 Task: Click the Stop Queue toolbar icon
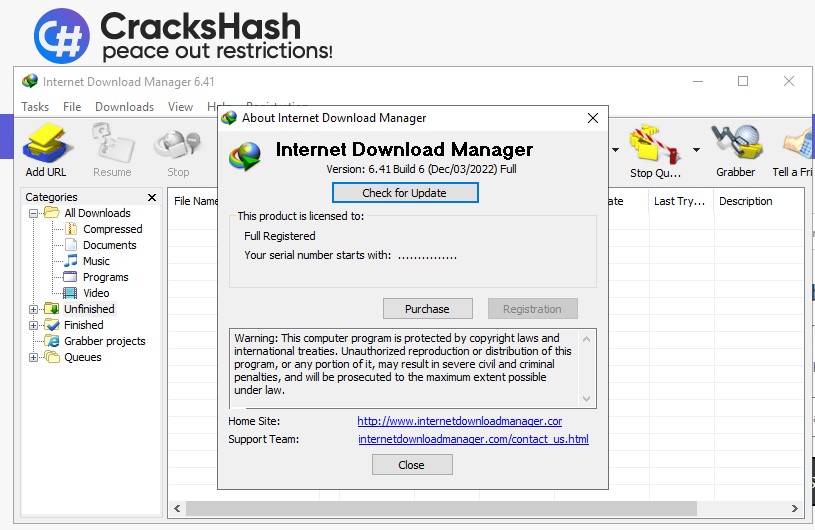(x=655, y=151)
